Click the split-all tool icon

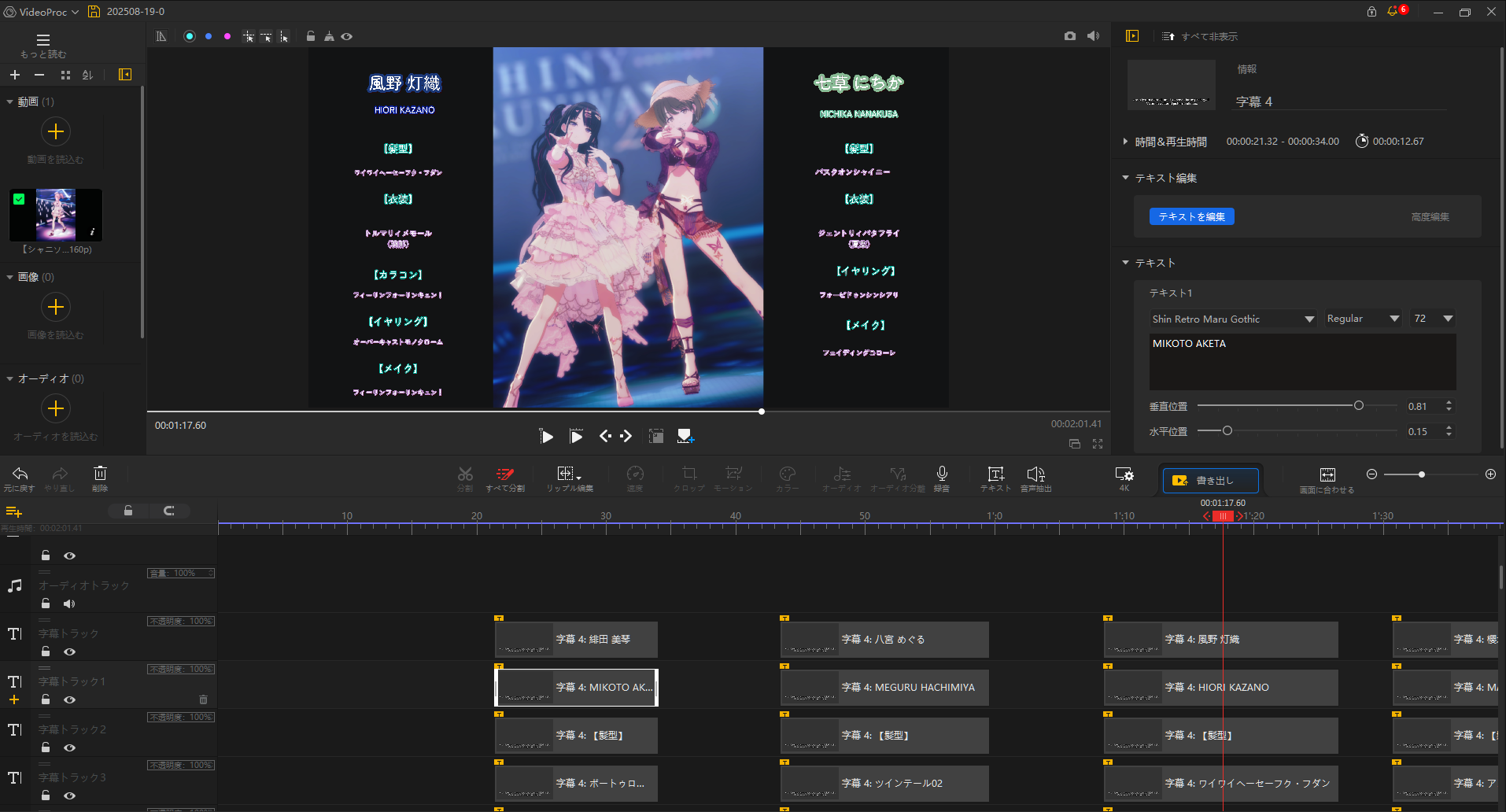pos(505,474)
